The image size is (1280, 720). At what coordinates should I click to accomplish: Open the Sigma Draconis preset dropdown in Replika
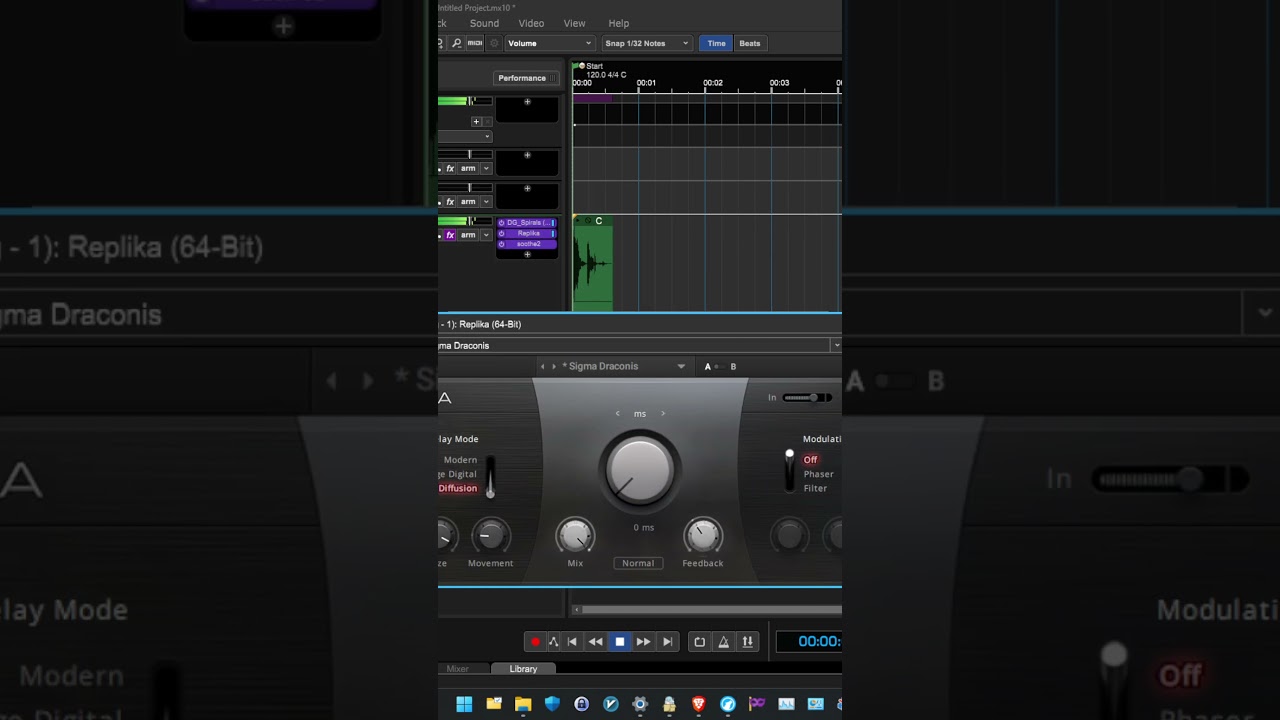point(681,367)
